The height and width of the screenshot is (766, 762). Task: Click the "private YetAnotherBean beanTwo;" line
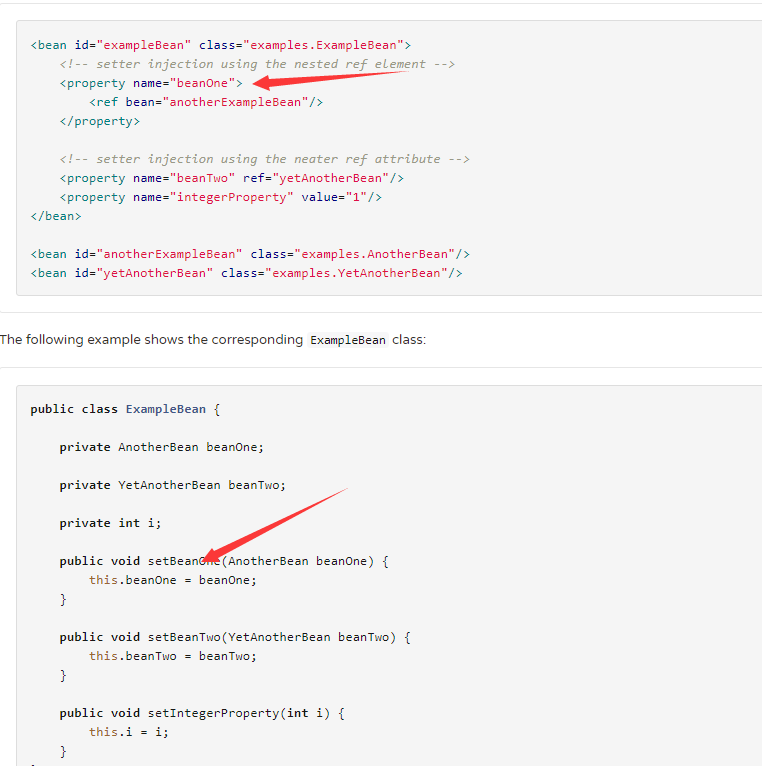coord(173,486)
